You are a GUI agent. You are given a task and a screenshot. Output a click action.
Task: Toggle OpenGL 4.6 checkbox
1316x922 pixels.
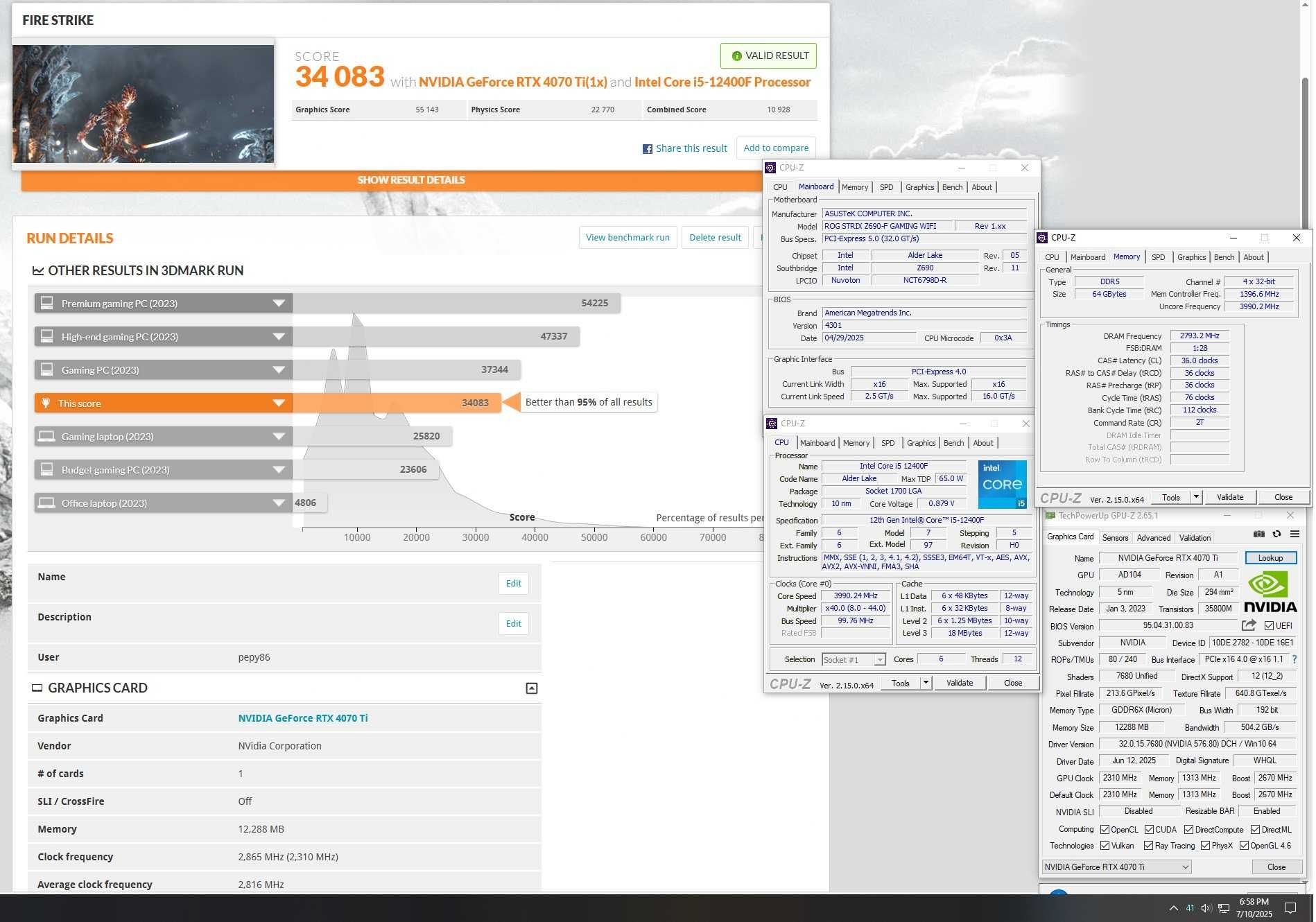(x=1244, y=846)
